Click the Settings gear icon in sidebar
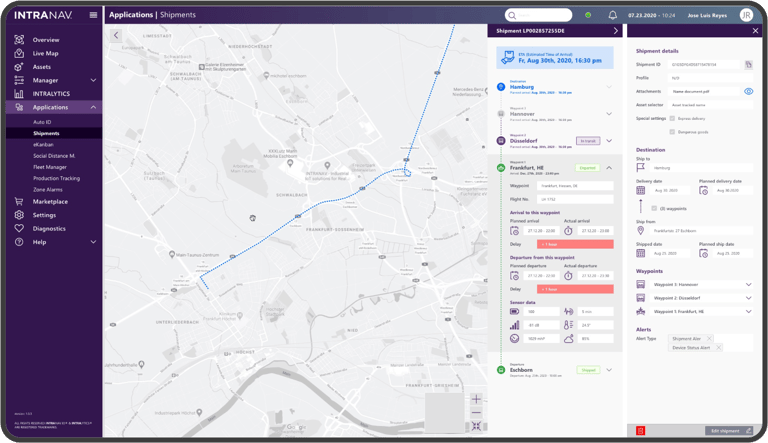768x443 pixels. [x=19, y=215]
